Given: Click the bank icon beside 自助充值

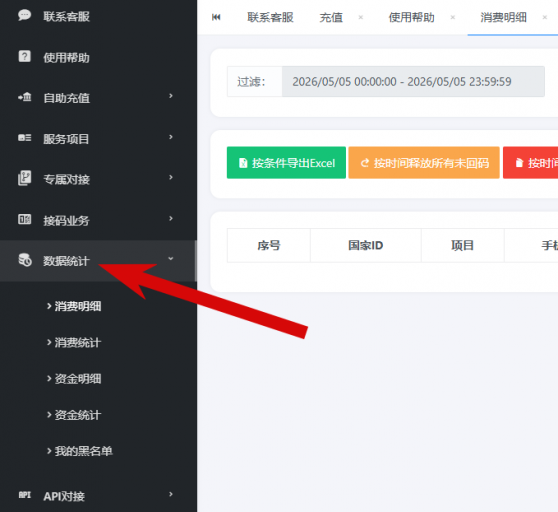Looking at the screenshot, I should pyautogui.click(x=25, y=97).
